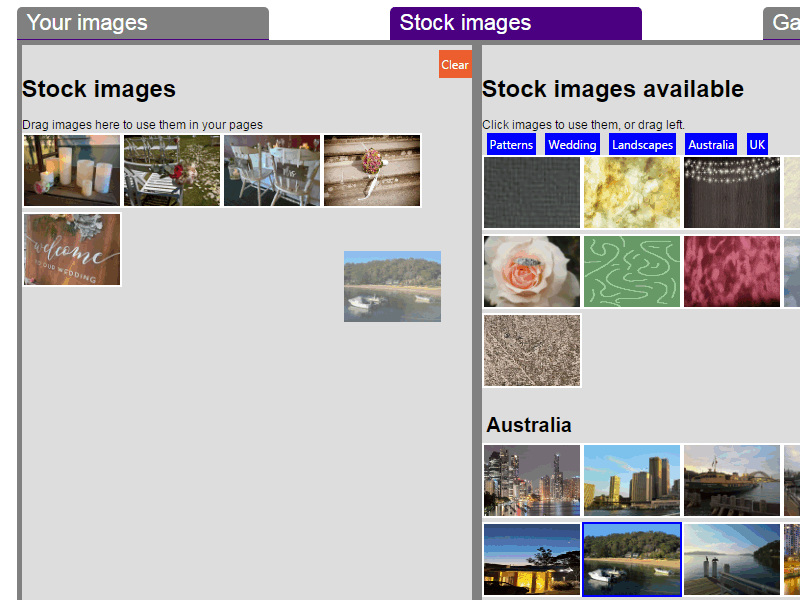Use the city skyline at night image

tap(532, 480)
